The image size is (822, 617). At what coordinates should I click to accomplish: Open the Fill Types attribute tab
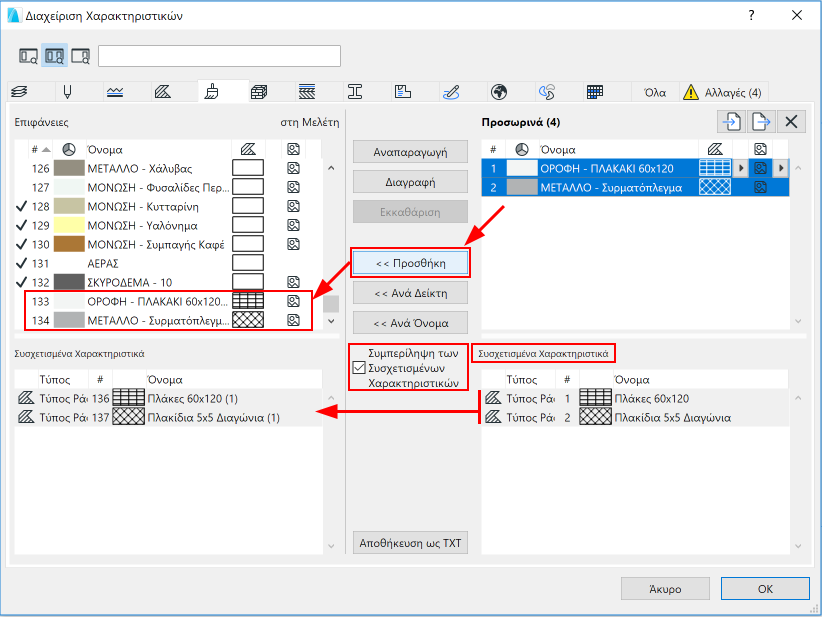(163, 92)
